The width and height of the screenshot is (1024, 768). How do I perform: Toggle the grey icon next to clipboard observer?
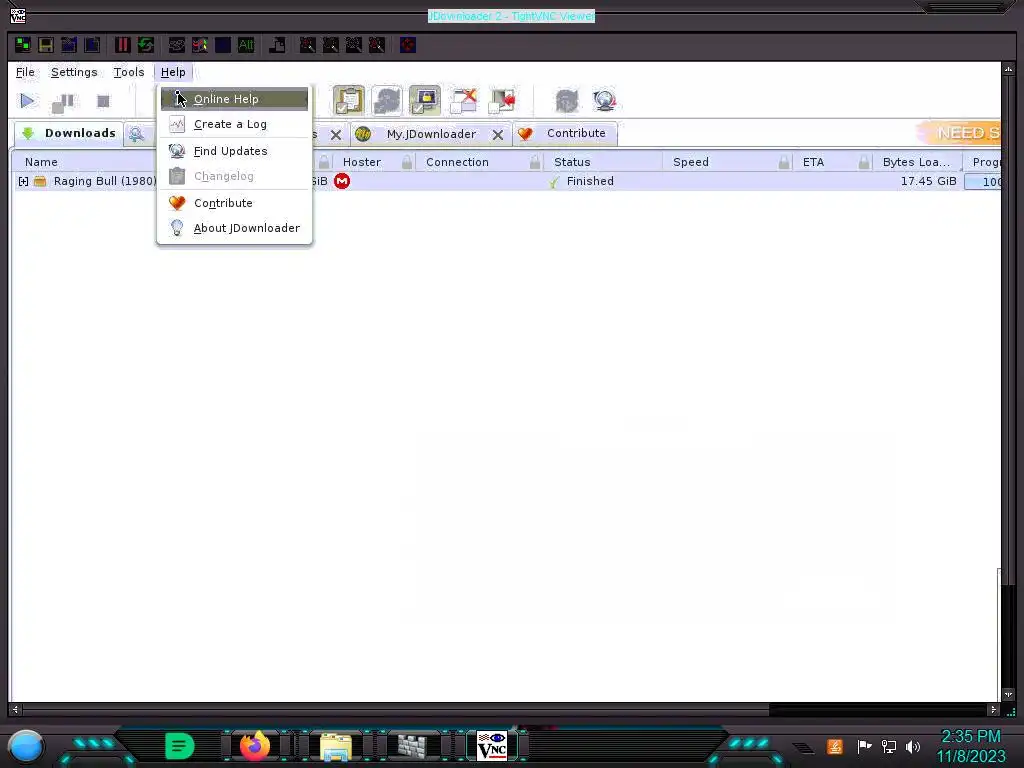387,101
